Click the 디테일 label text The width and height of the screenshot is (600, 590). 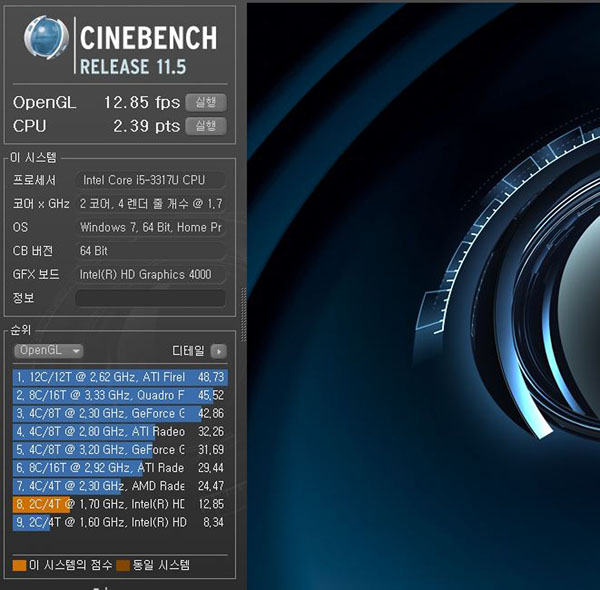[188, 351]
